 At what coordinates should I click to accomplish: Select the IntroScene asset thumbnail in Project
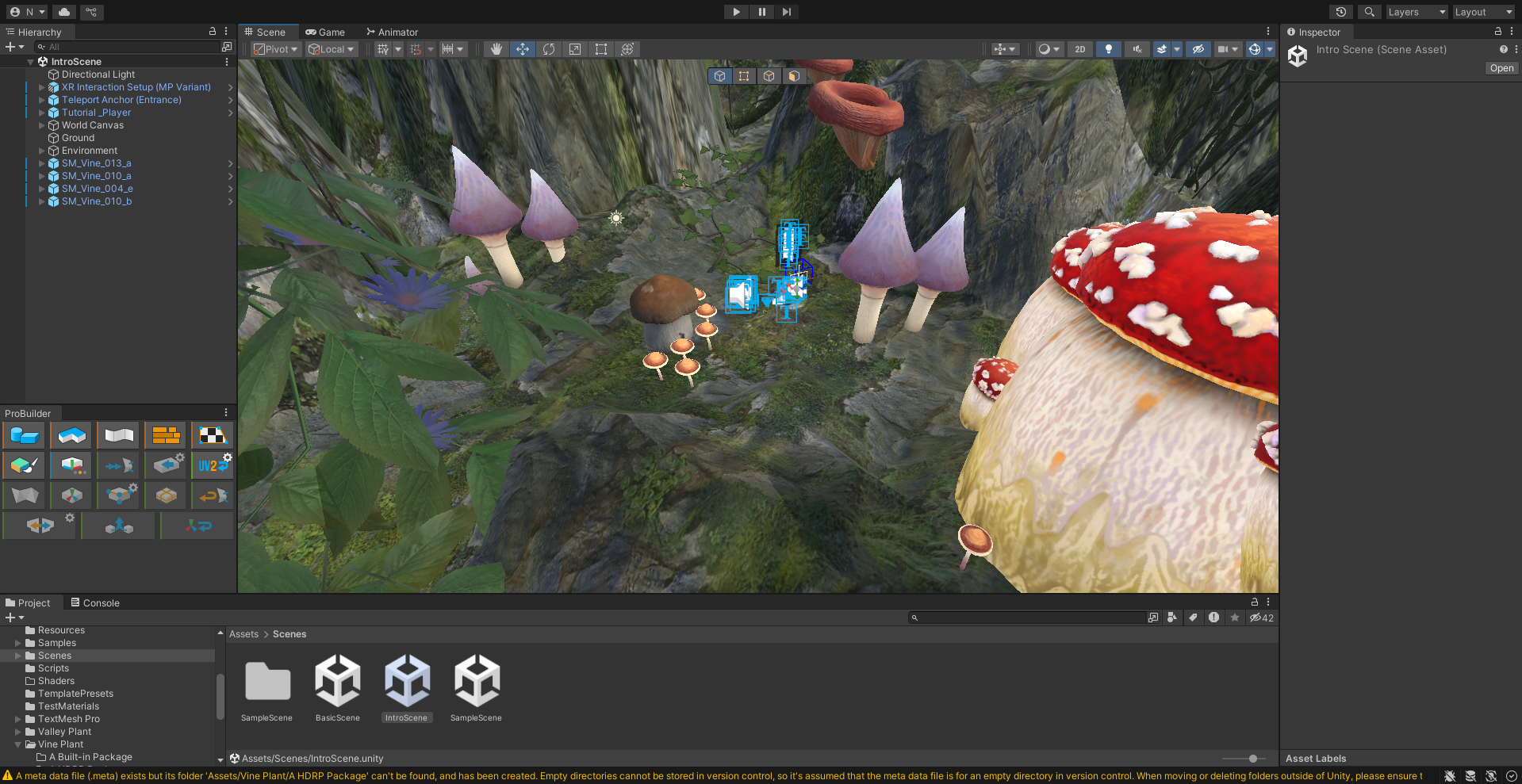click(407, 680)
